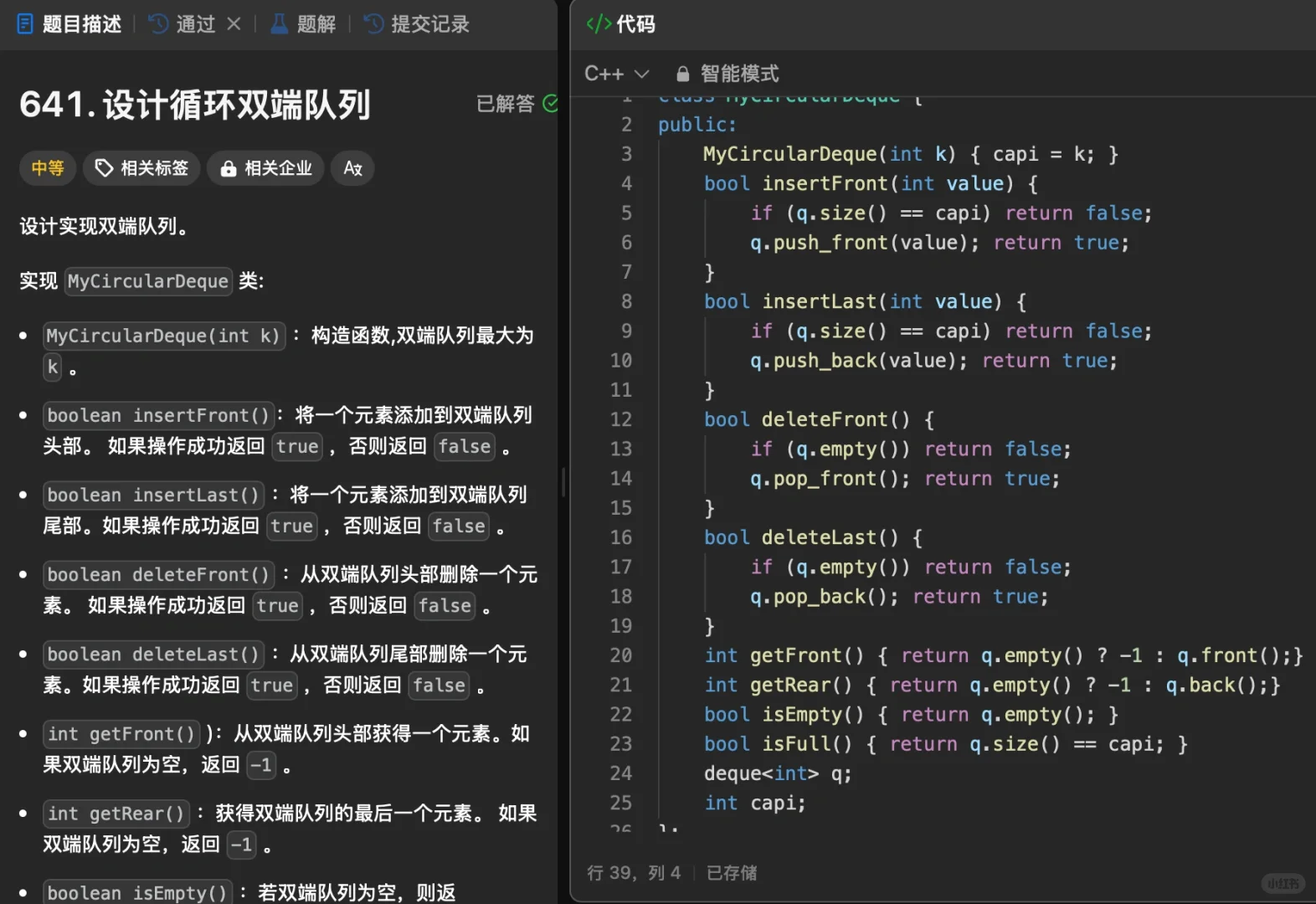Click the 智能模式 lock icon

coord(682,74)
